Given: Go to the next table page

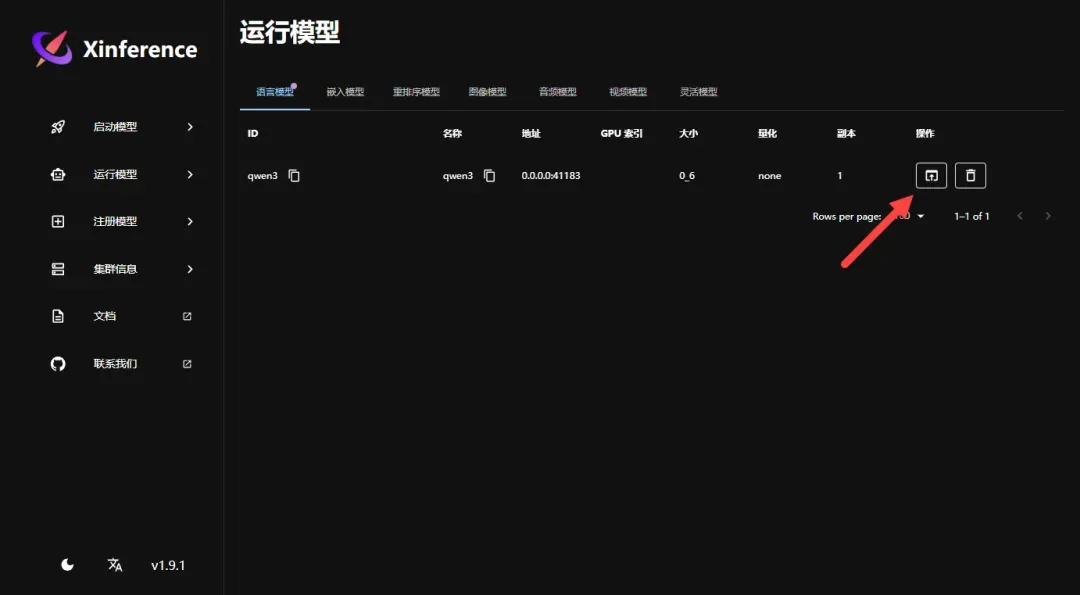Looking at the screenshot, I should point(1048,216).
